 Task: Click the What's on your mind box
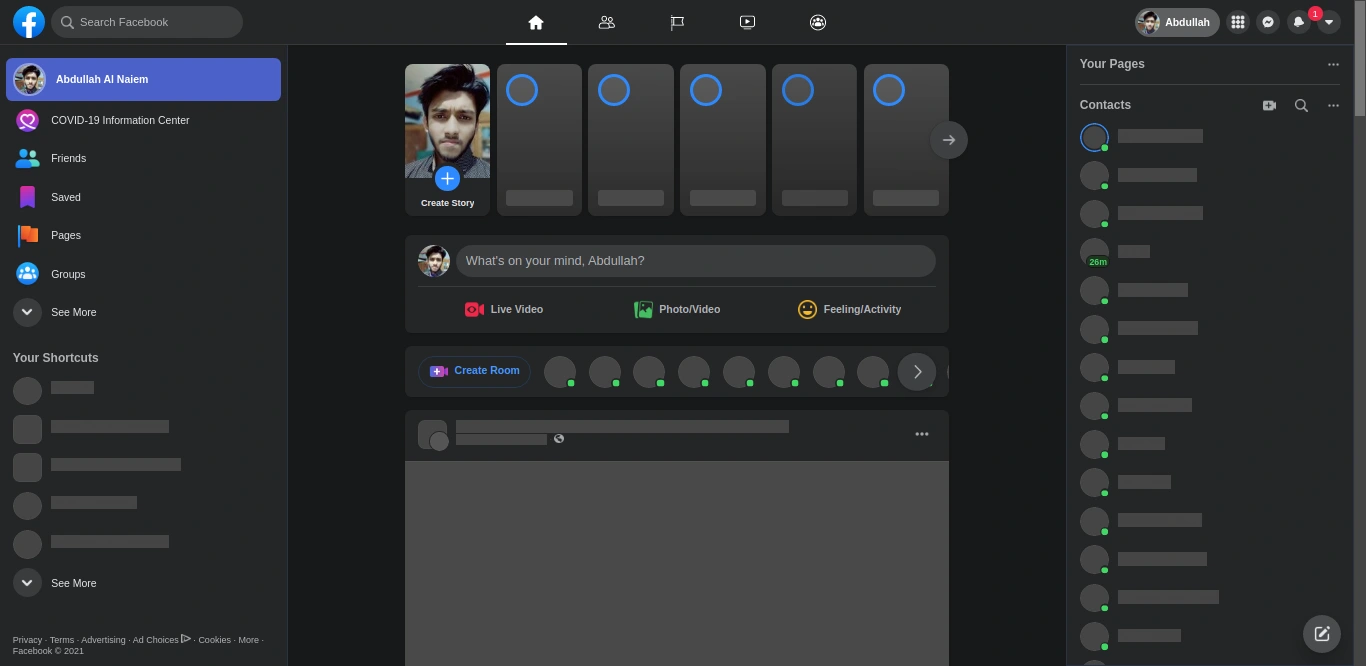(696, 261)
